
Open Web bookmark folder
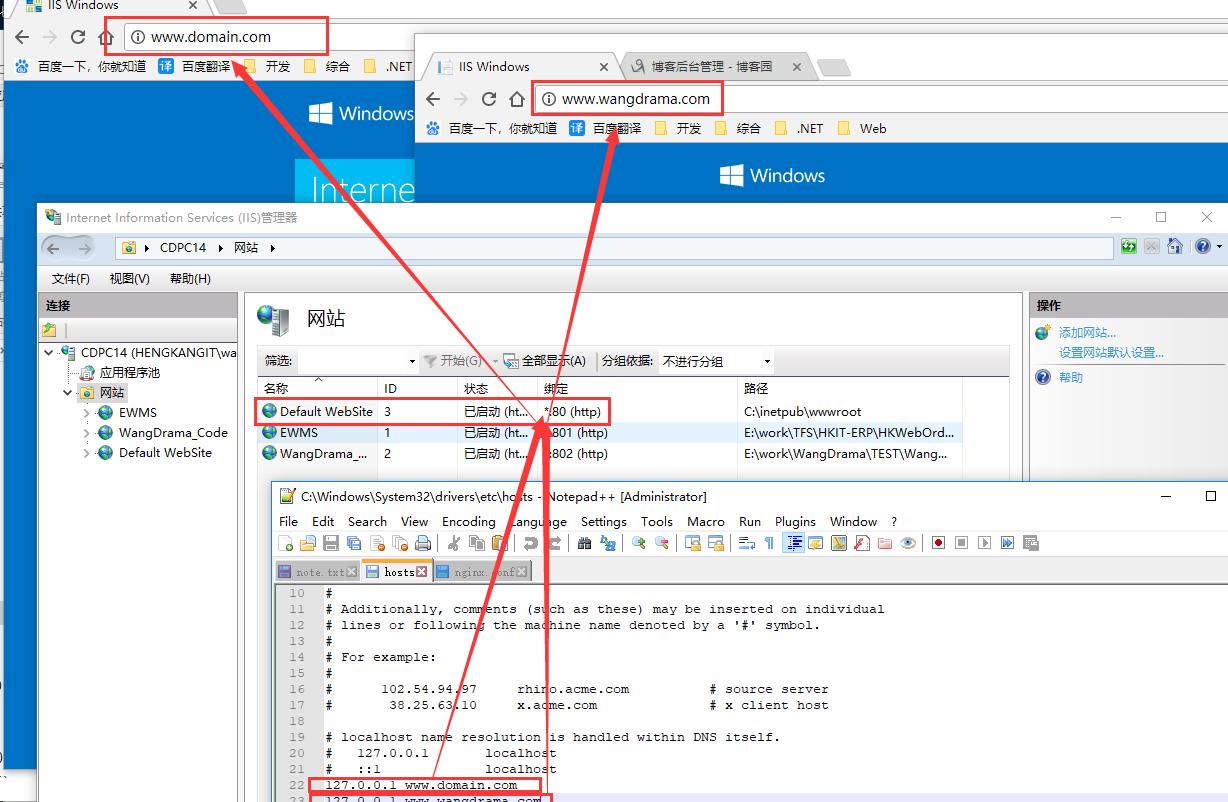861,128
